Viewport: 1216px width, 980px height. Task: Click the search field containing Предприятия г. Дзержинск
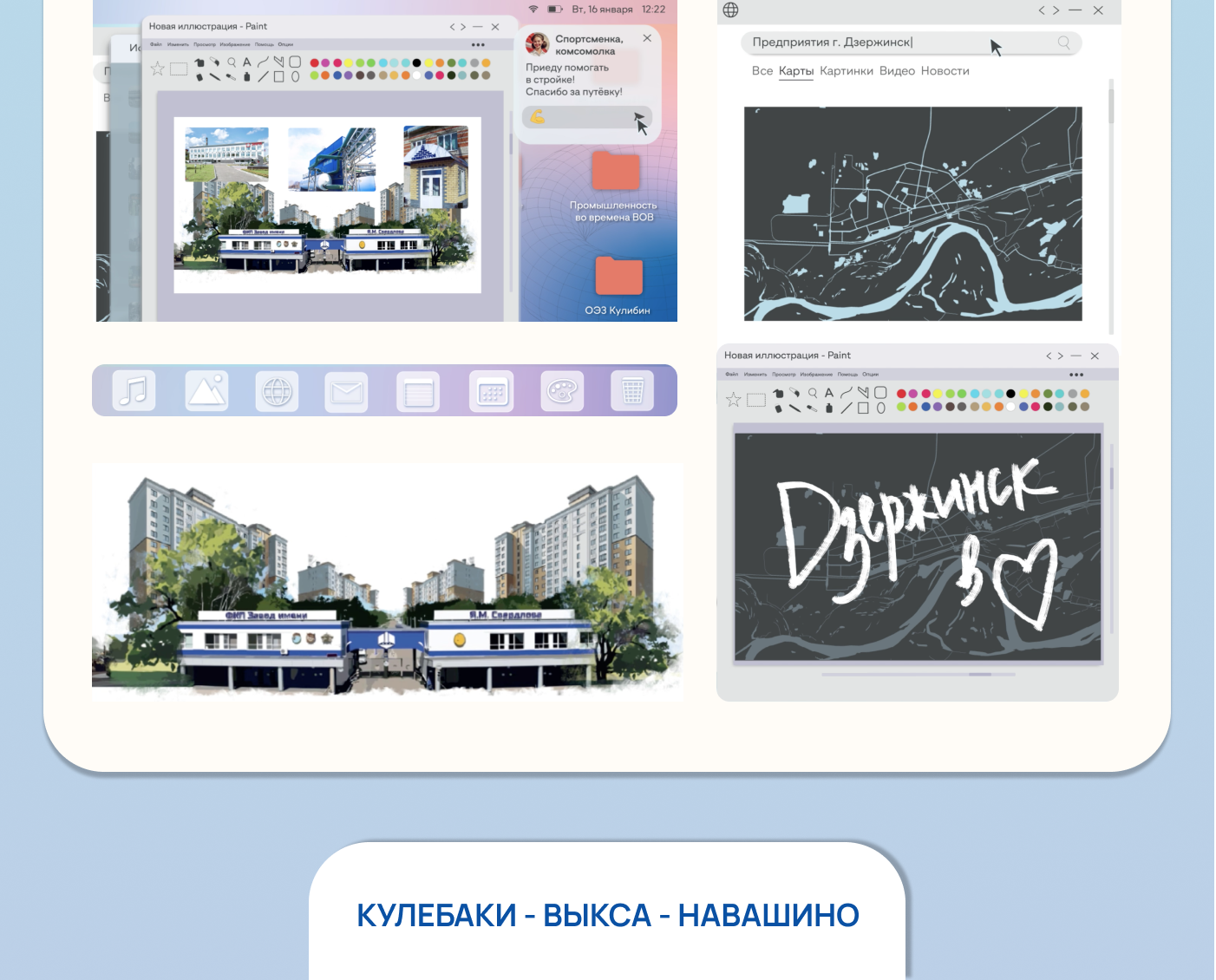(867, 42)
